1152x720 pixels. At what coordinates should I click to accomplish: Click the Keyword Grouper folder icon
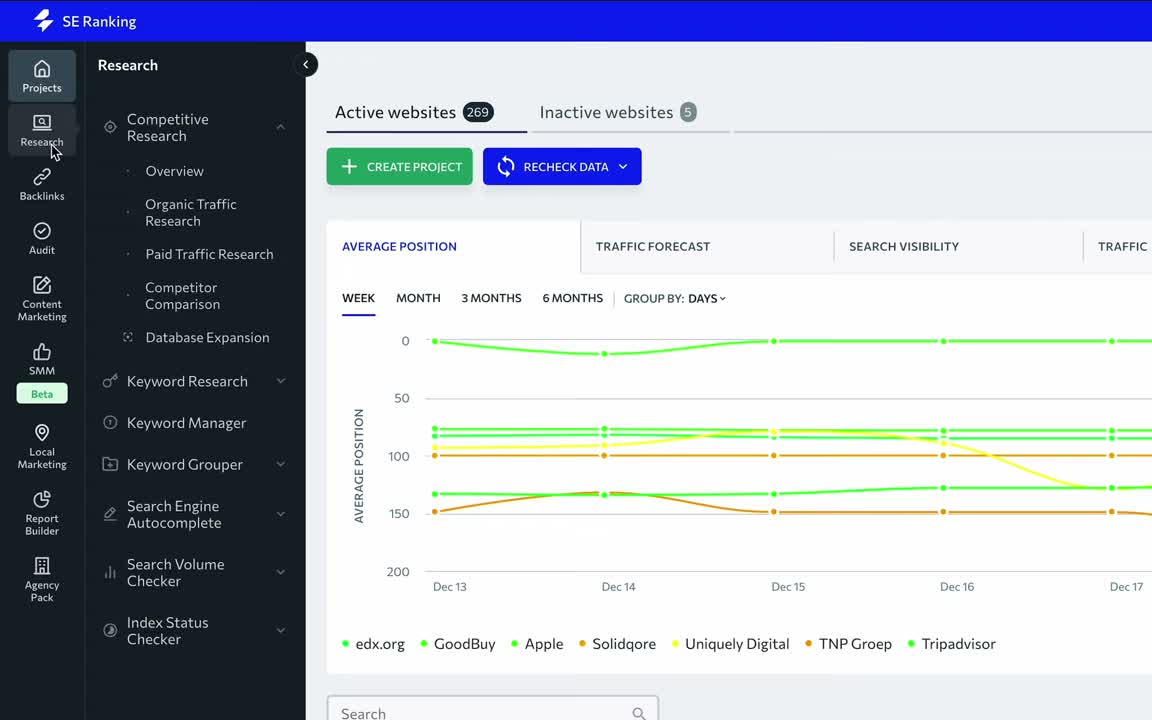click(110, 464)
